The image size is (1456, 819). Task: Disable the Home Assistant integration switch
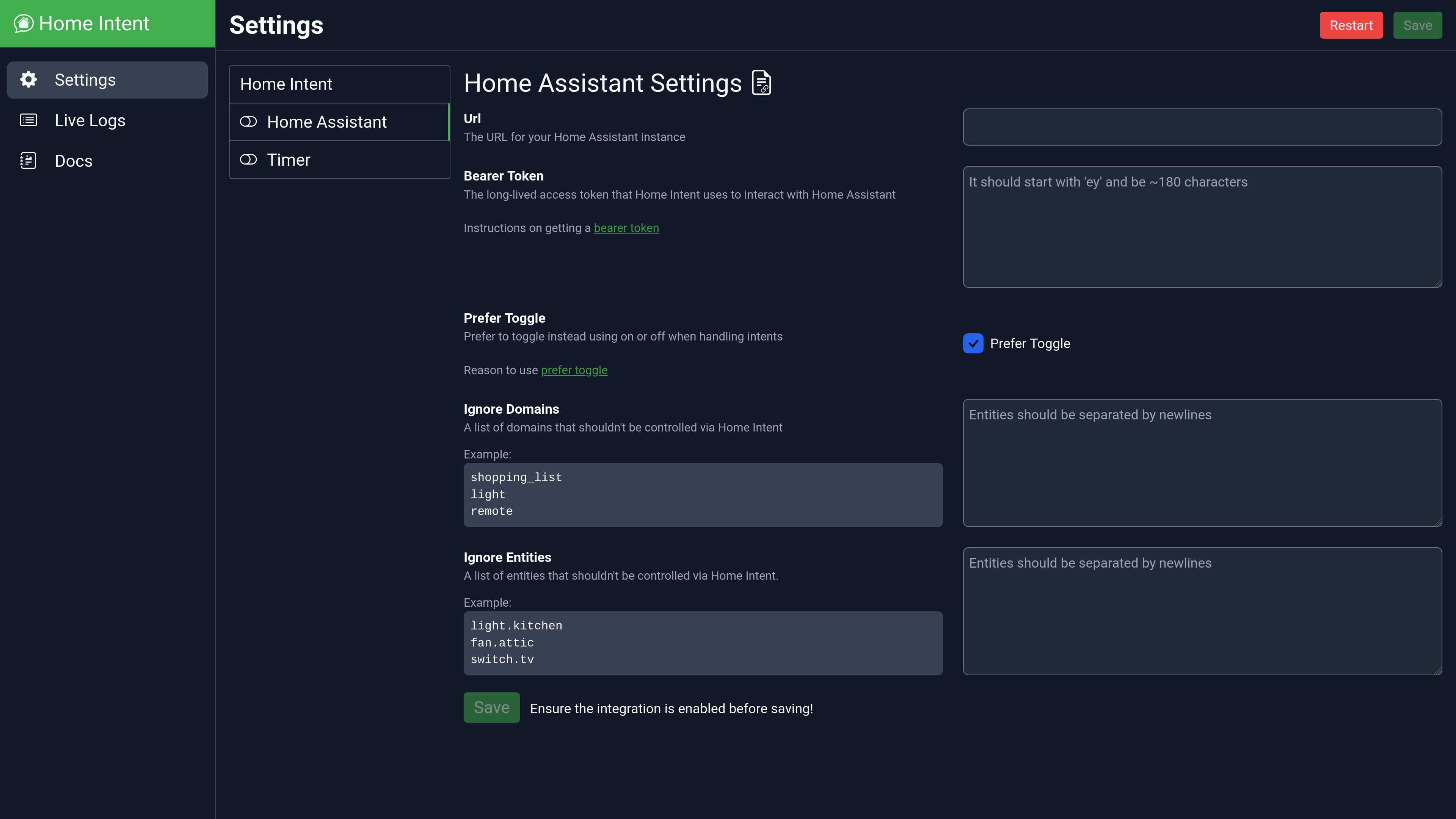249,121
